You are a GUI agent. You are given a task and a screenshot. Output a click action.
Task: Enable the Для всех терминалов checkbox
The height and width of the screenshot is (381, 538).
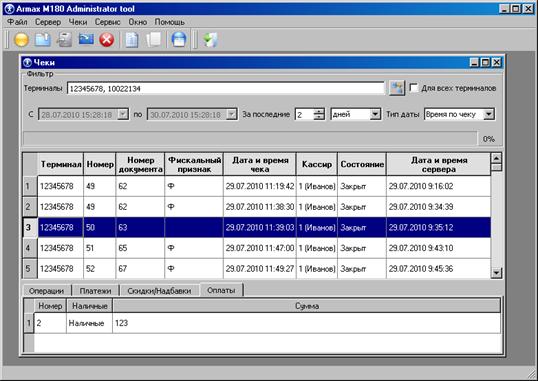tap(414, 88)
